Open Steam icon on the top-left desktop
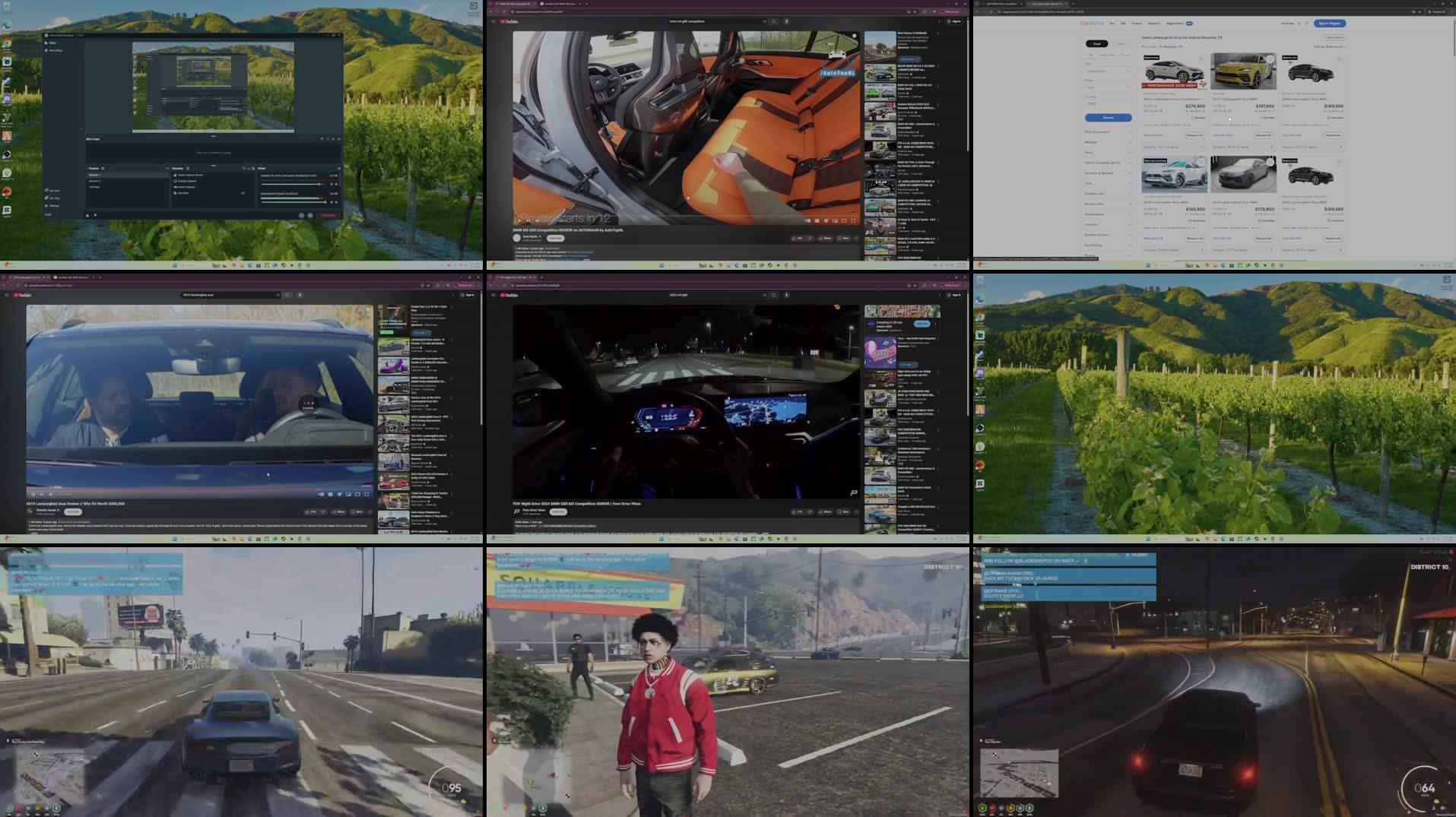Image resolution: width=1456 pixels, height=817 pixels. (7, 81)
